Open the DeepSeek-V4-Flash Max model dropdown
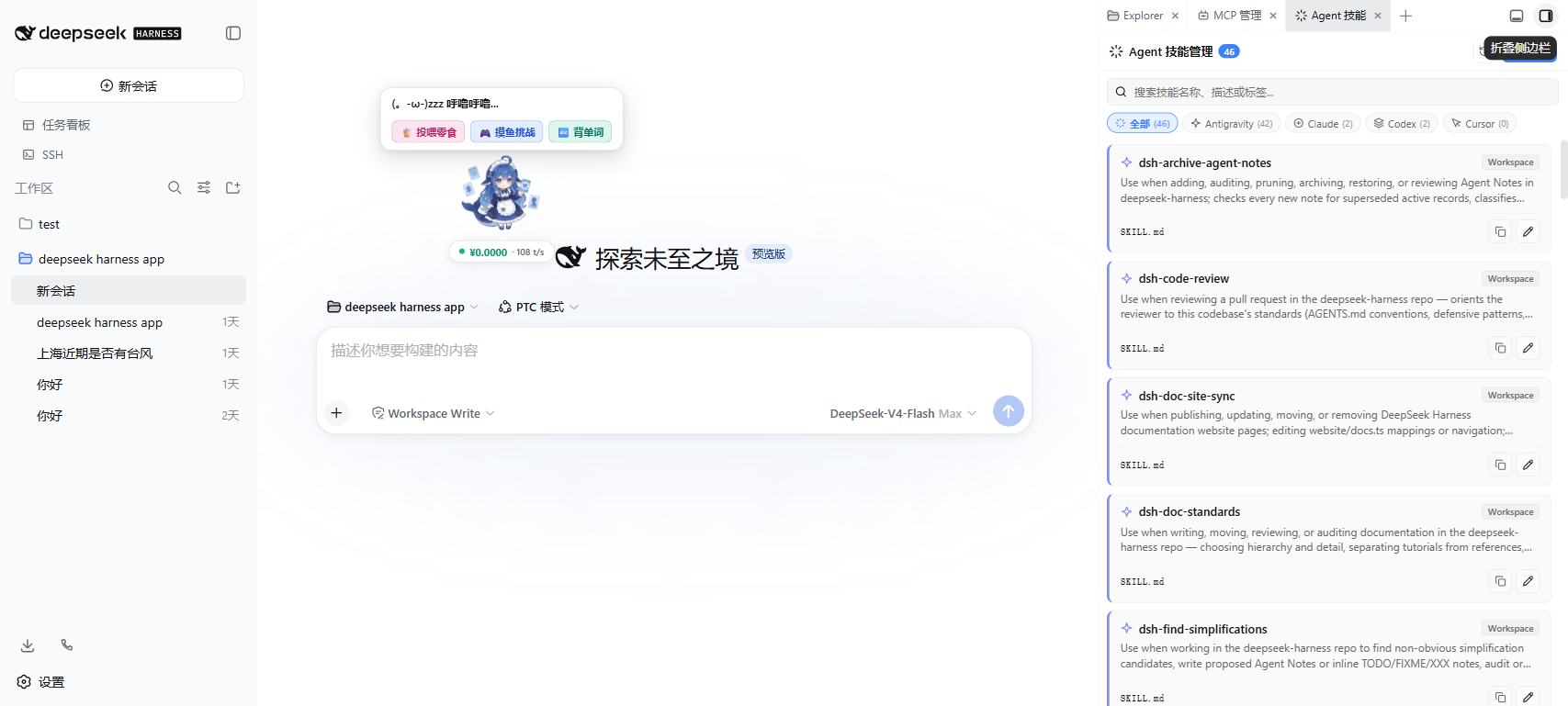The width and height of the screenshot is (1568, 706). (903, 413)
